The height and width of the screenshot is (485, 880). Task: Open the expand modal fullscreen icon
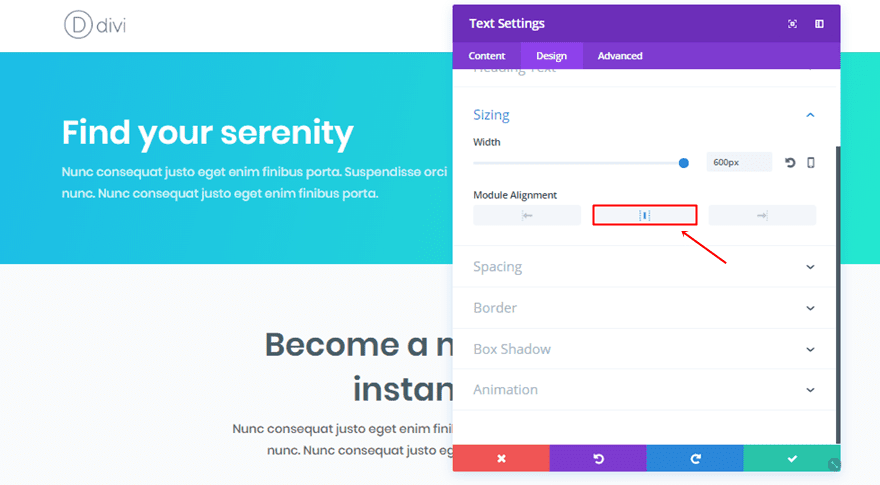point(792,24)
